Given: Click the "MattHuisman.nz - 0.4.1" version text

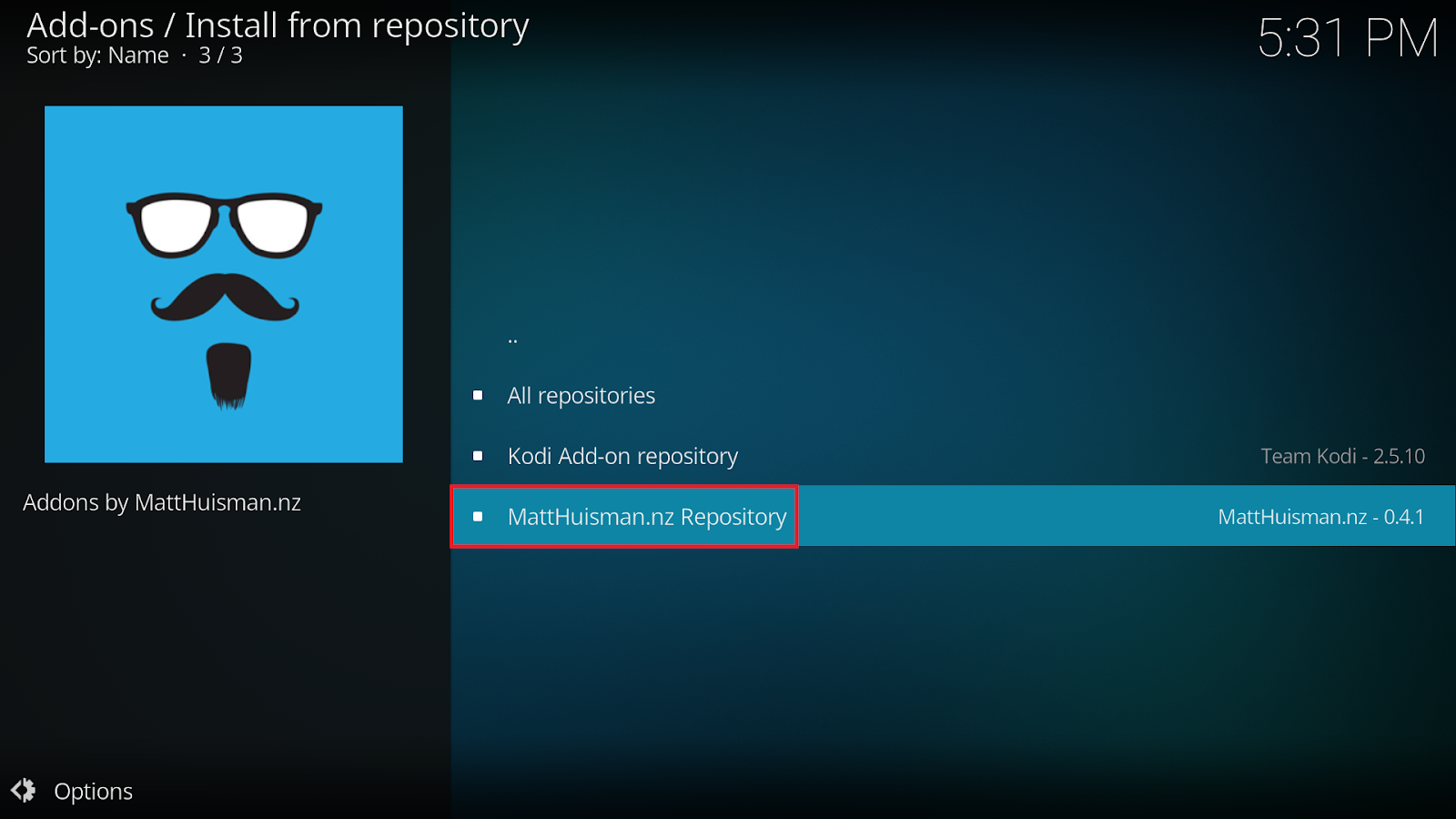Looking at the screenshot, I should click(x=1320, y=517).
